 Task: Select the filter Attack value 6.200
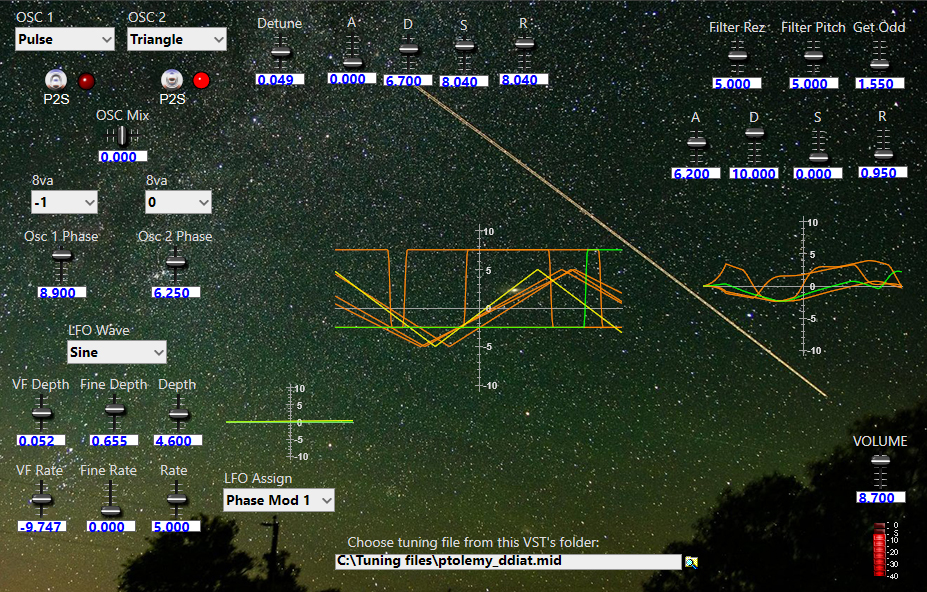coord(696,173)
